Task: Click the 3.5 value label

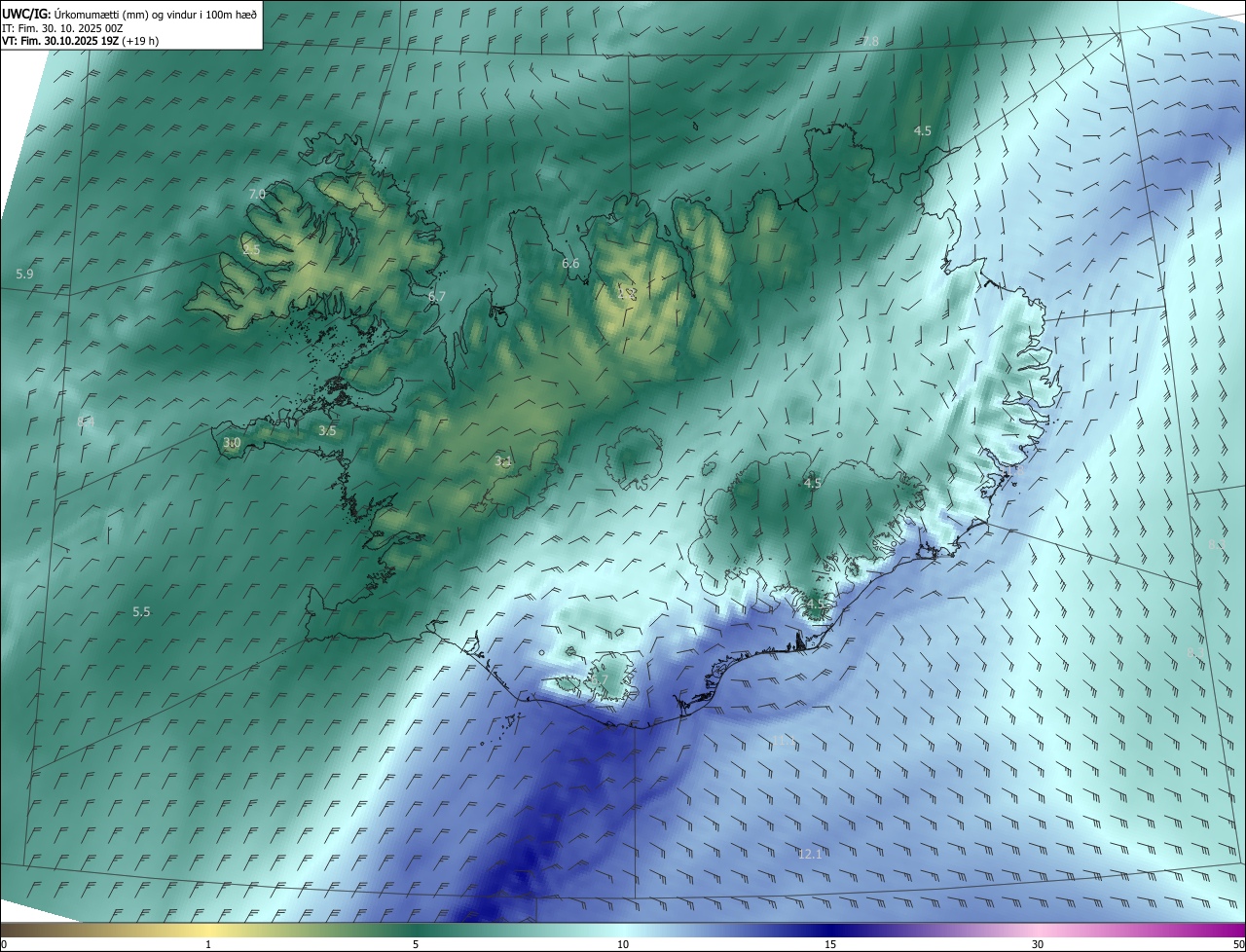Action: (327, 430)
